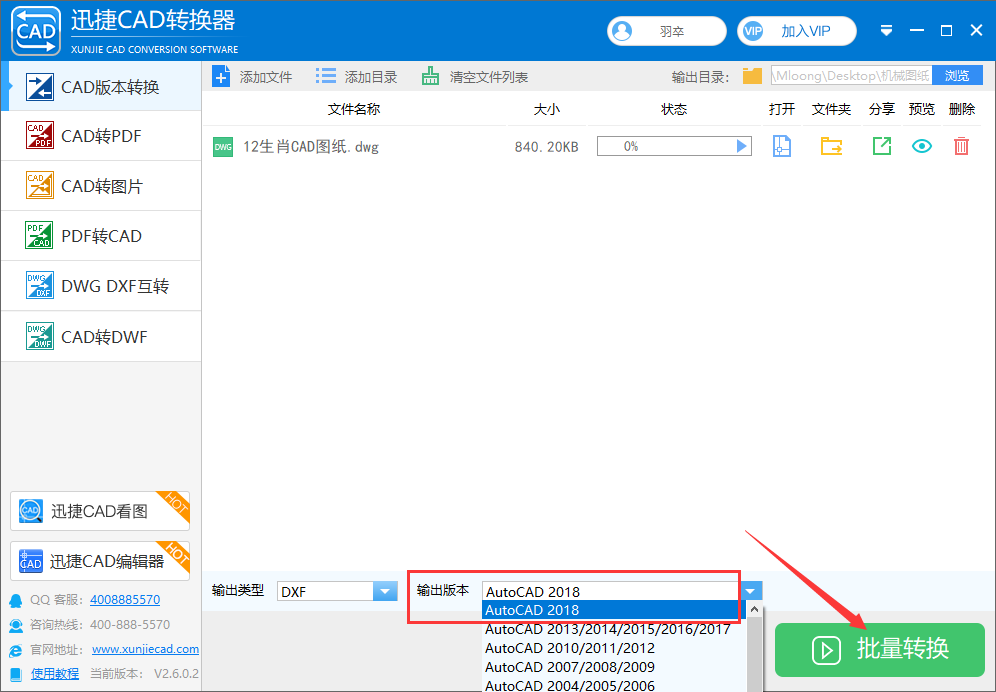Open QQ customer service link 4008885570
996x692 pixels.
point(125,599)
